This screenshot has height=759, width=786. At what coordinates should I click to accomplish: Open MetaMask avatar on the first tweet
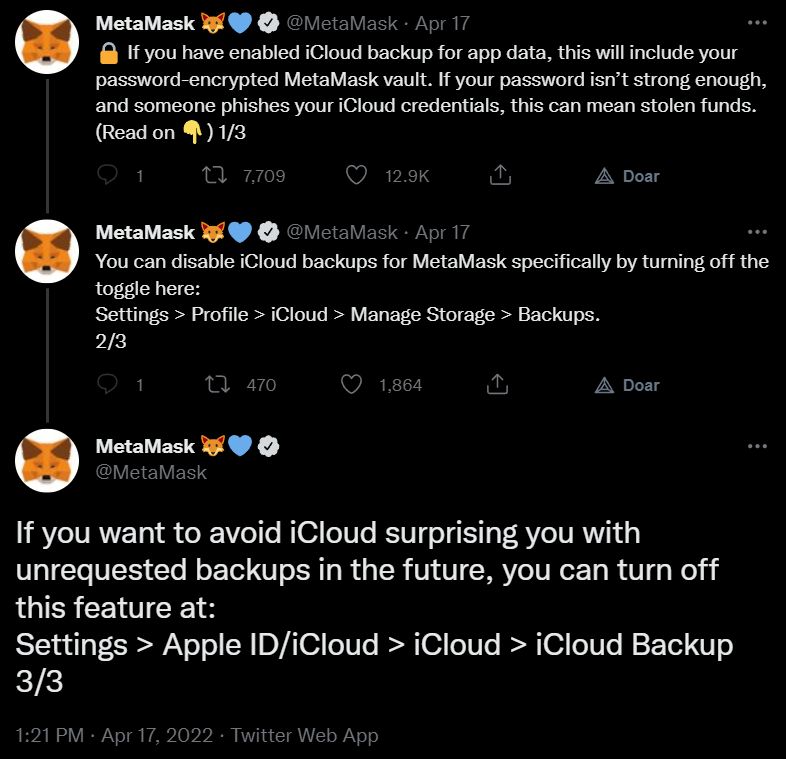click(x=47, y=42)
